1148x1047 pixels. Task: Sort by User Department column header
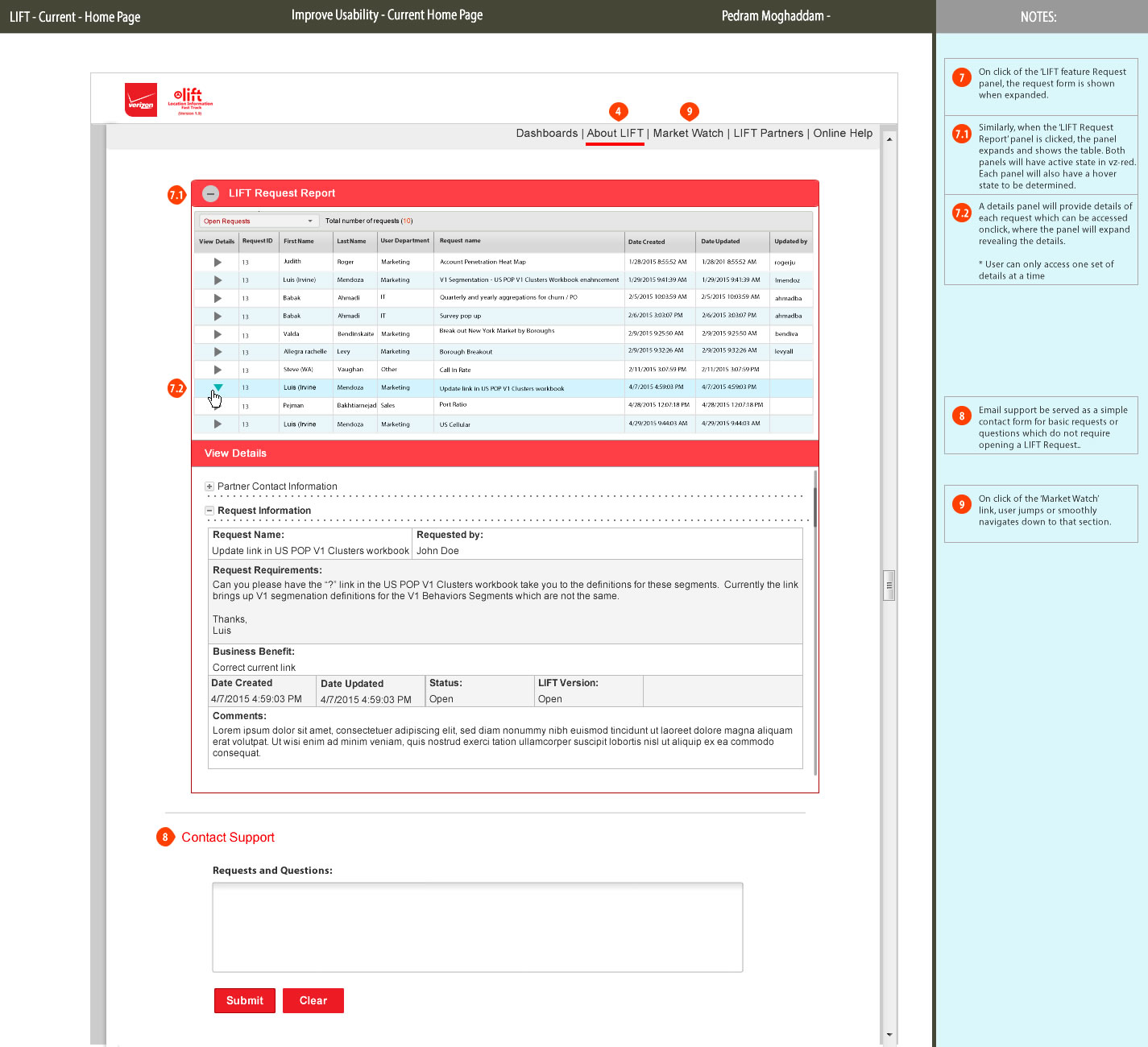point(405,241)
